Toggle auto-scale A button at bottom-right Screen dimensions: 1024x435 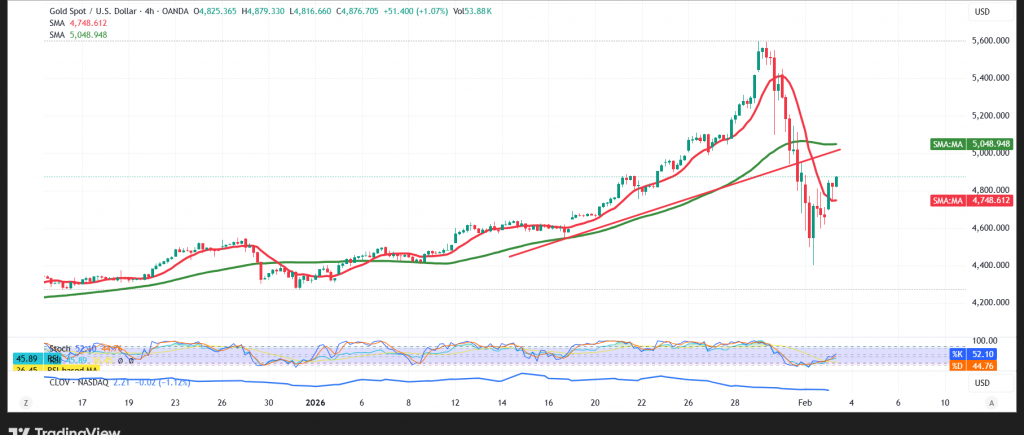coord(990,401)
